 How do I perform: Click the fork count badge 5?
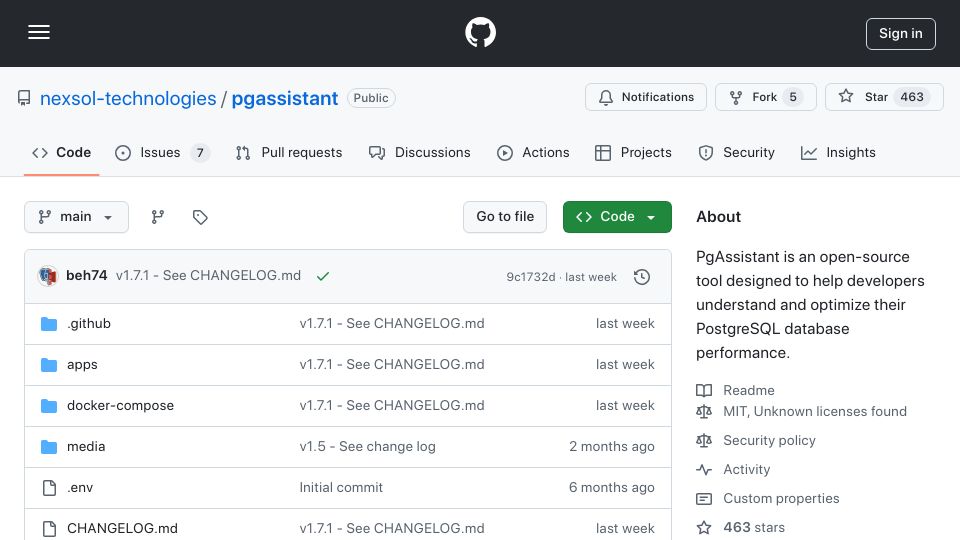[793, 97]
